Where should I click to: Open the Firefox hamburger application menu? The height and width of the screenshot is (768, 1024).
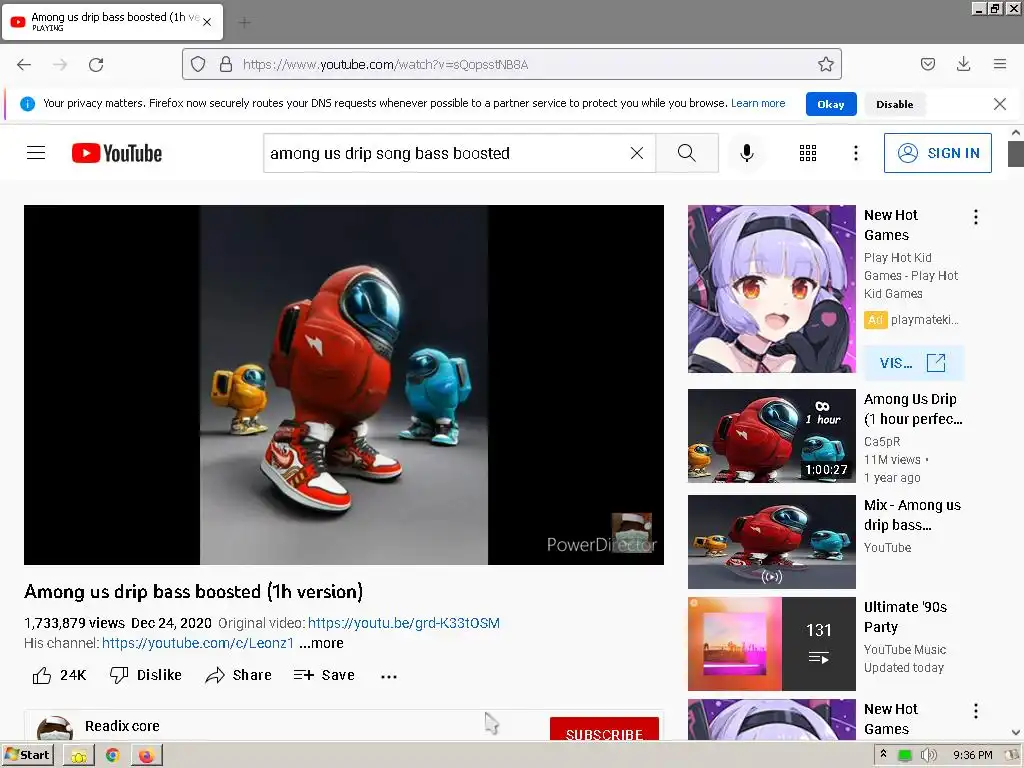pos(999,64)
